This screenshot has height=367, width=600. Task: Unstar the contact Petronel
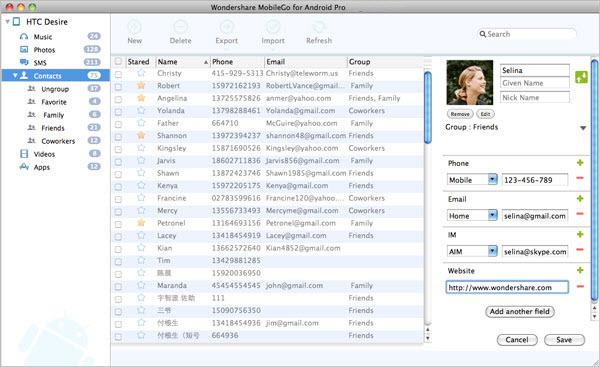pos(141,222)
